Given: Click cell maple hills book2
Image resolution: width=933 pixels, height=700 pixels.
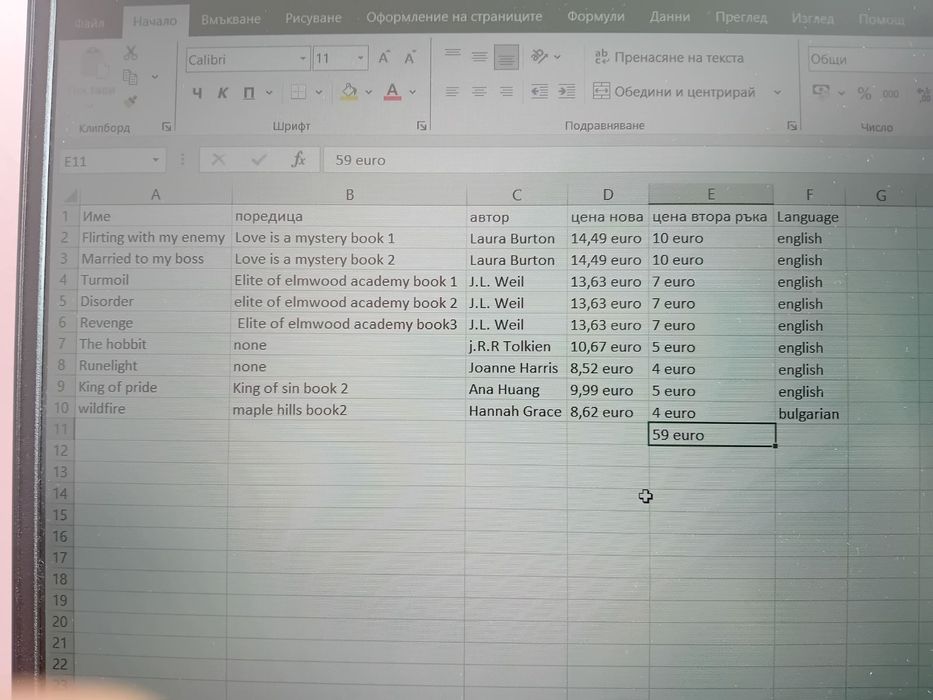Looking at the screenshot, I should pos(347,410).
